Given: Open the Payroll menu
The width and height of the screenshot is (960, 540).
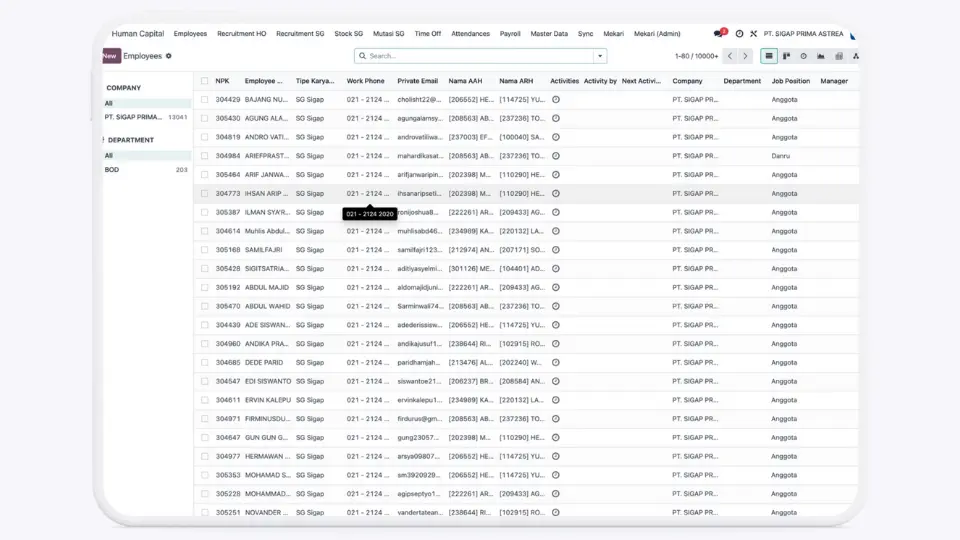Looking at the screenshot, I should 510,33.
